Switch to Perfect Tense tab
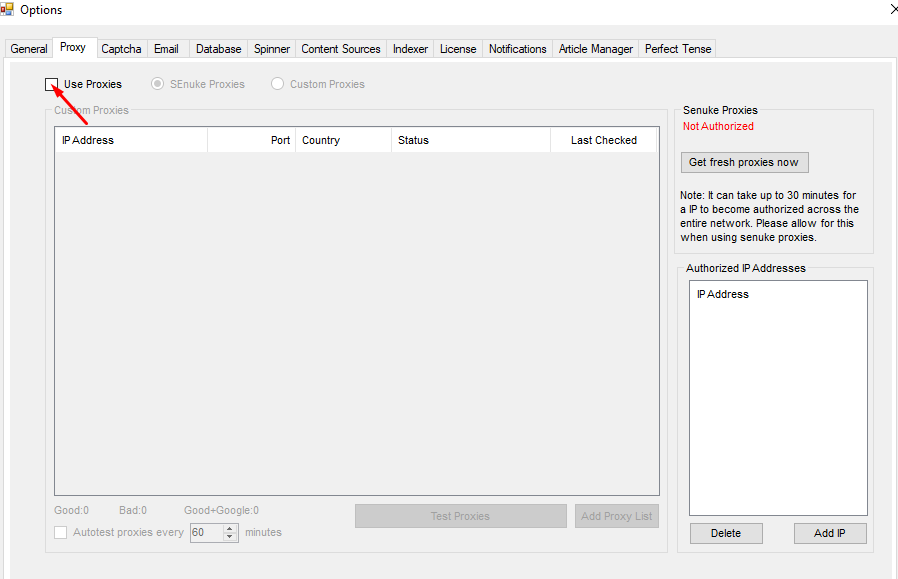Image resolution: width=898 pixels, height=579 pixels. [x=678, y=49]
